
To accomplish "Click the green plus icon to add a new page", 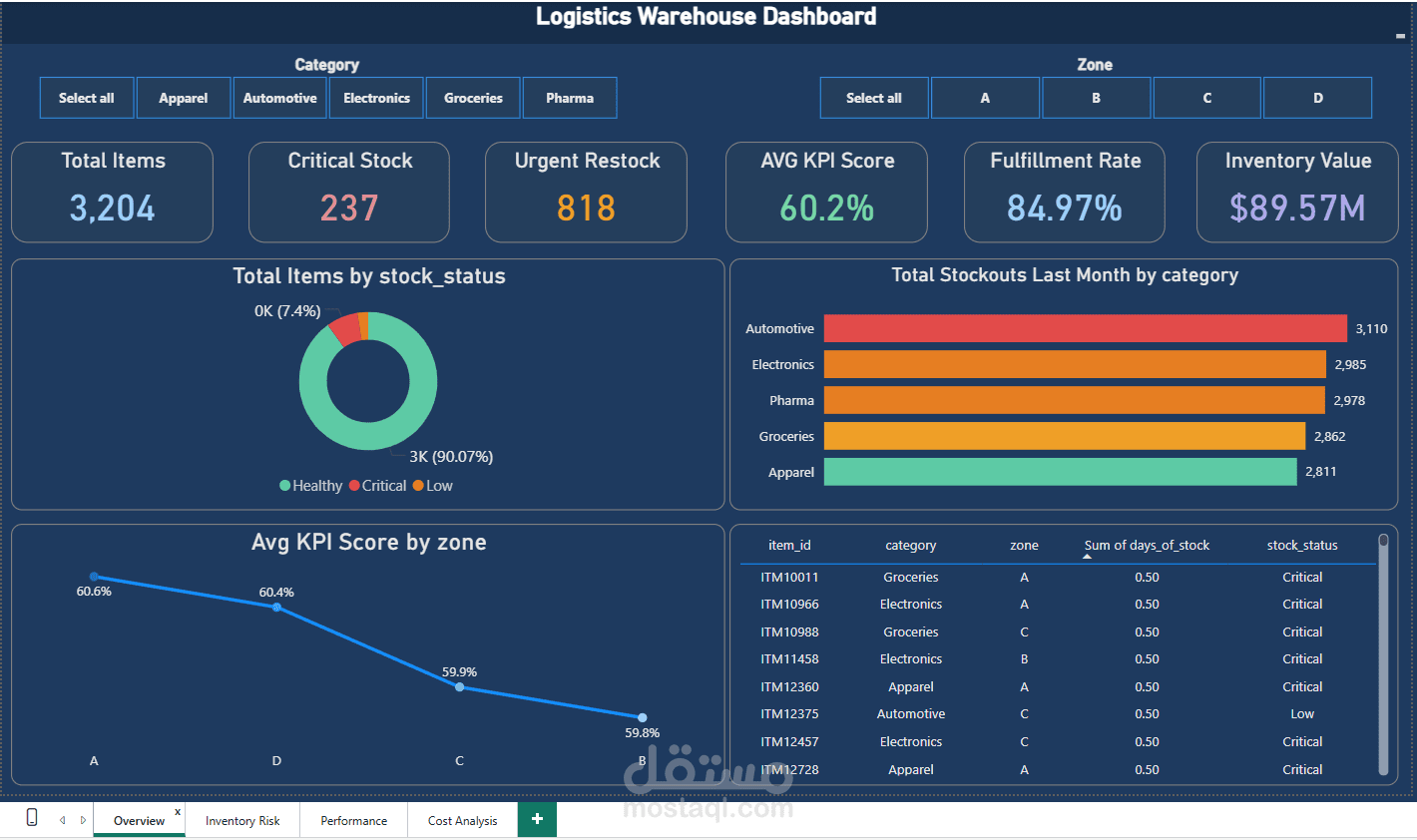I will (537, 819).
